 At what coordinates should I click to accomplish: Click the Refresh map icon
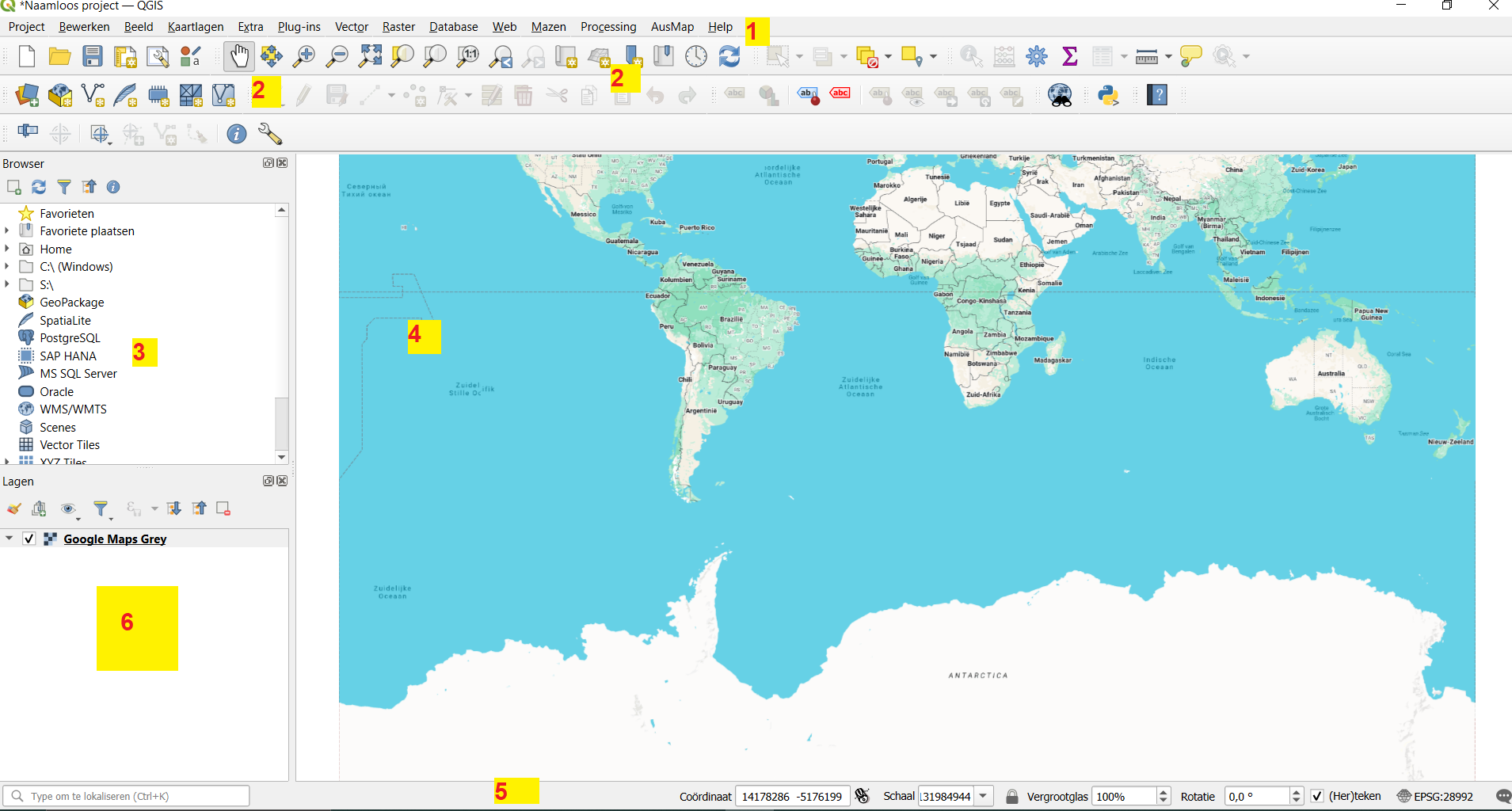tap(729, 56)
